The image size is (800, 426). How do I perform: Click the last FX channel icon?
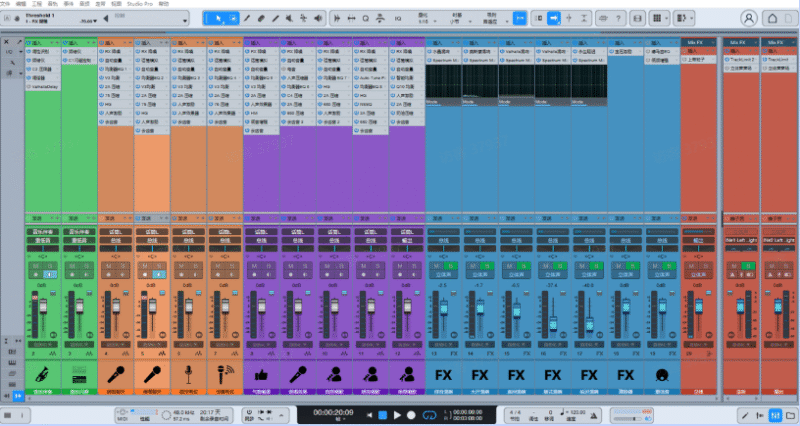(x=626, y=375)
